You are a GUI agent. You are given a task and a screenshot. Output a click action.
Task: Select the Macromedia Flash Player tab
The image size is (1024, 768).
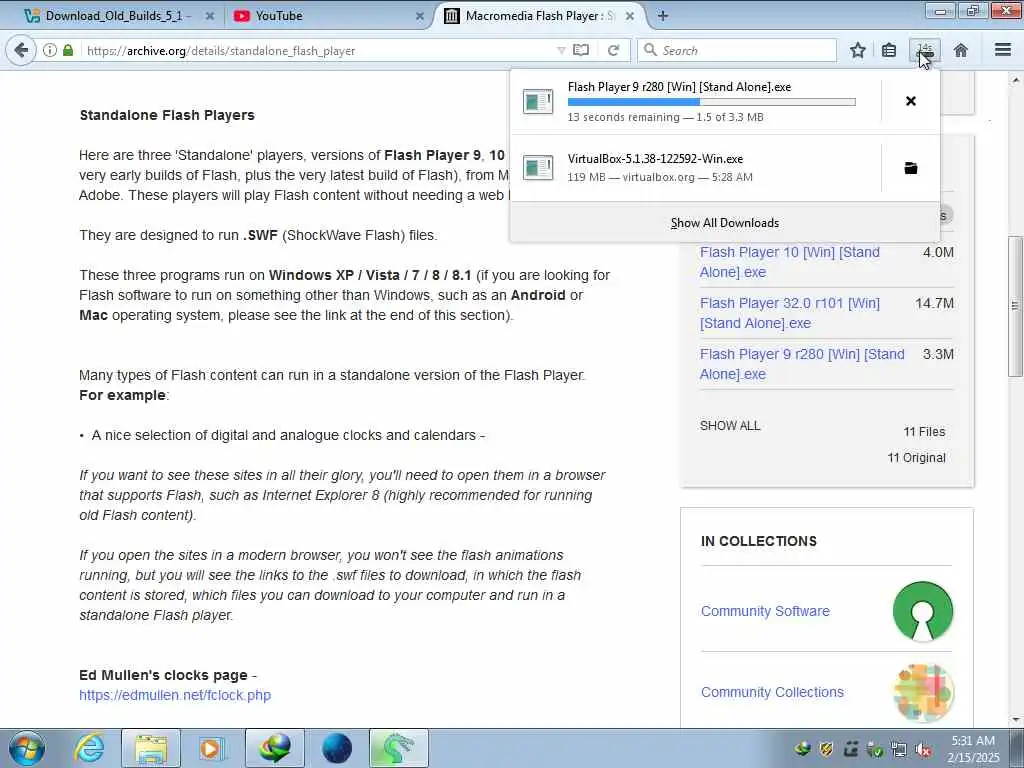pos(539,16)
